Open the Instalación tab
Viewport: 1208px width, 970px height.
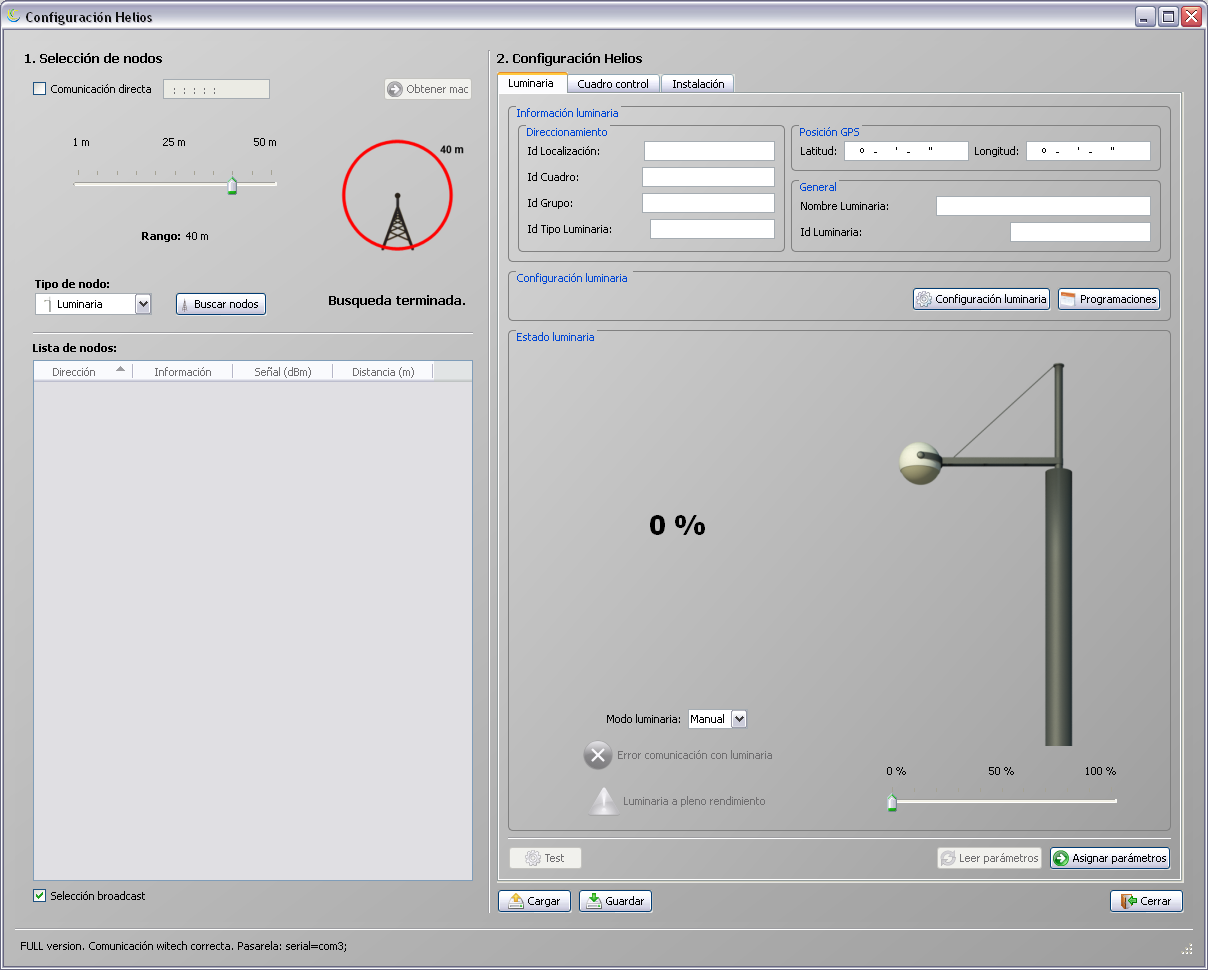coord(698,84)
